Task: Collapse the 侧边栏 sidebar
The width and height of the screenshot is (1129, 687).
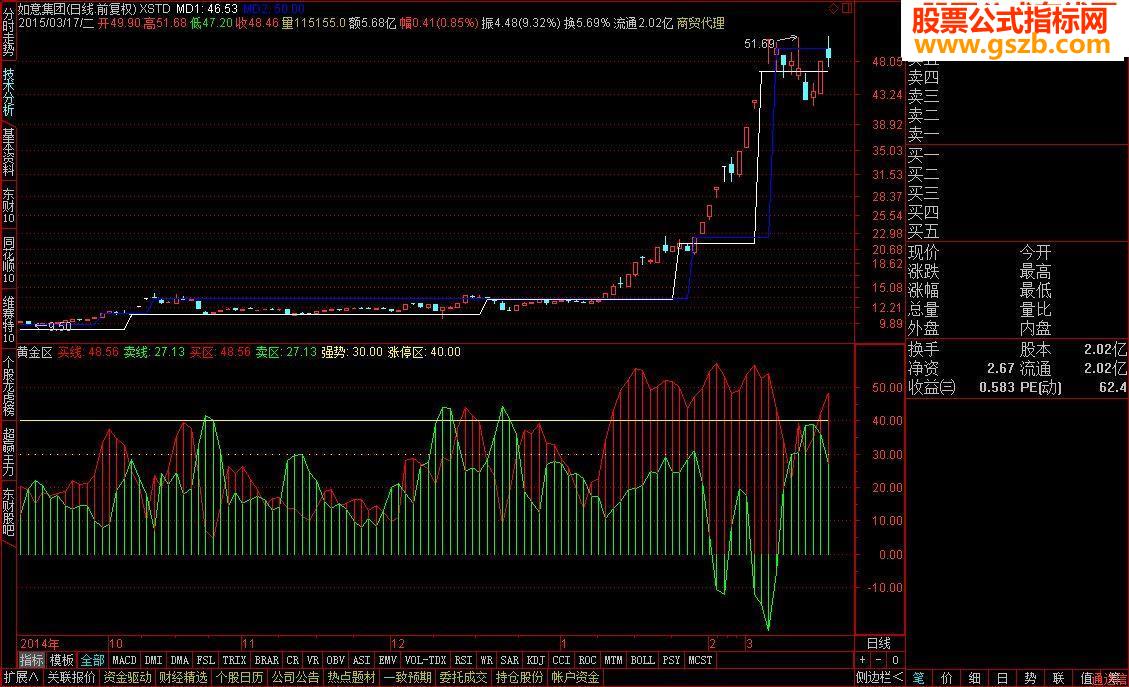Action: 879,678
